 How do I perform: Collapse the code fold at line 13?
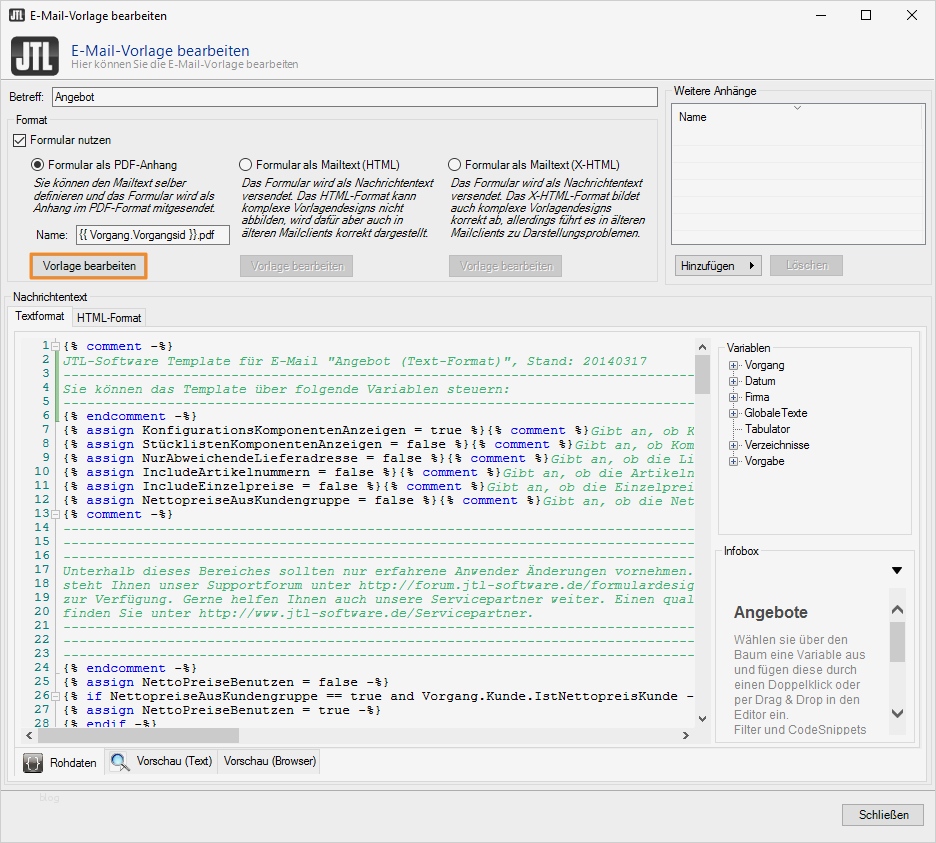55,514
